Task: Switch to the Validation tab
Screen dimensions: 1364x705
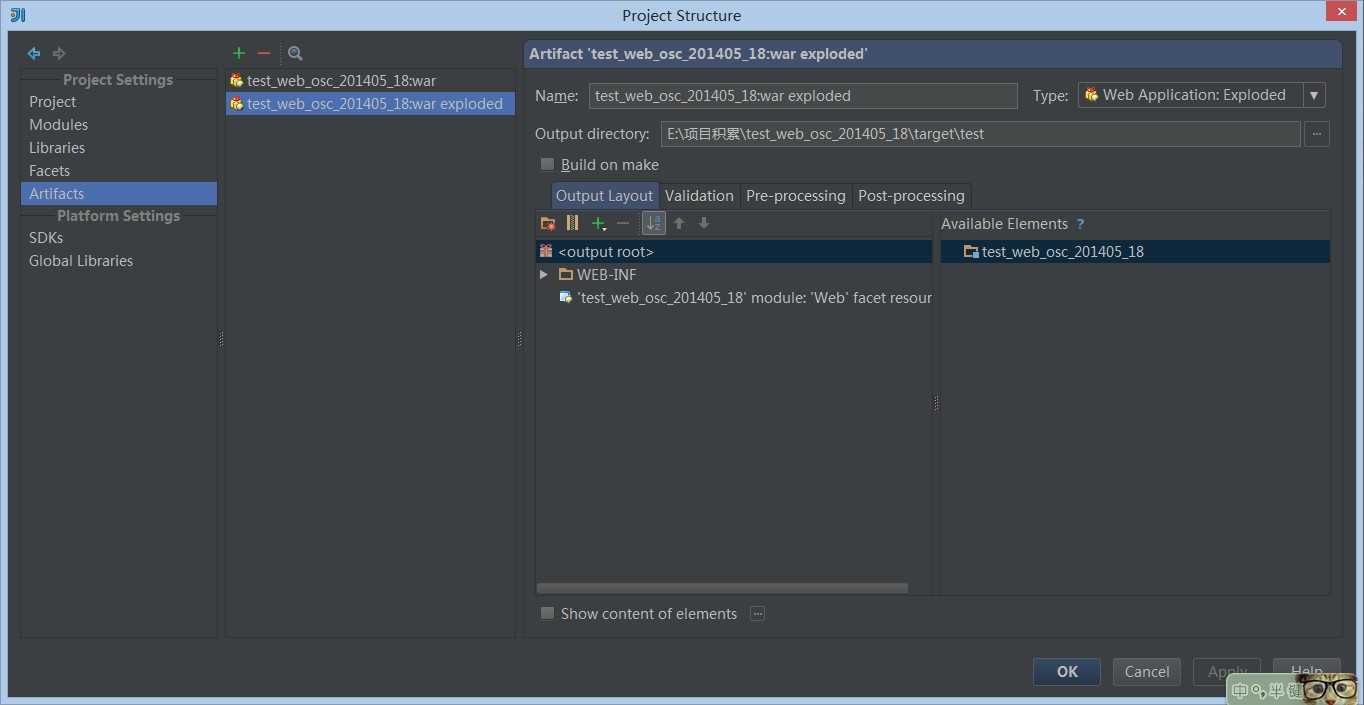Action: pyautogui.click(x=699, y=195)
